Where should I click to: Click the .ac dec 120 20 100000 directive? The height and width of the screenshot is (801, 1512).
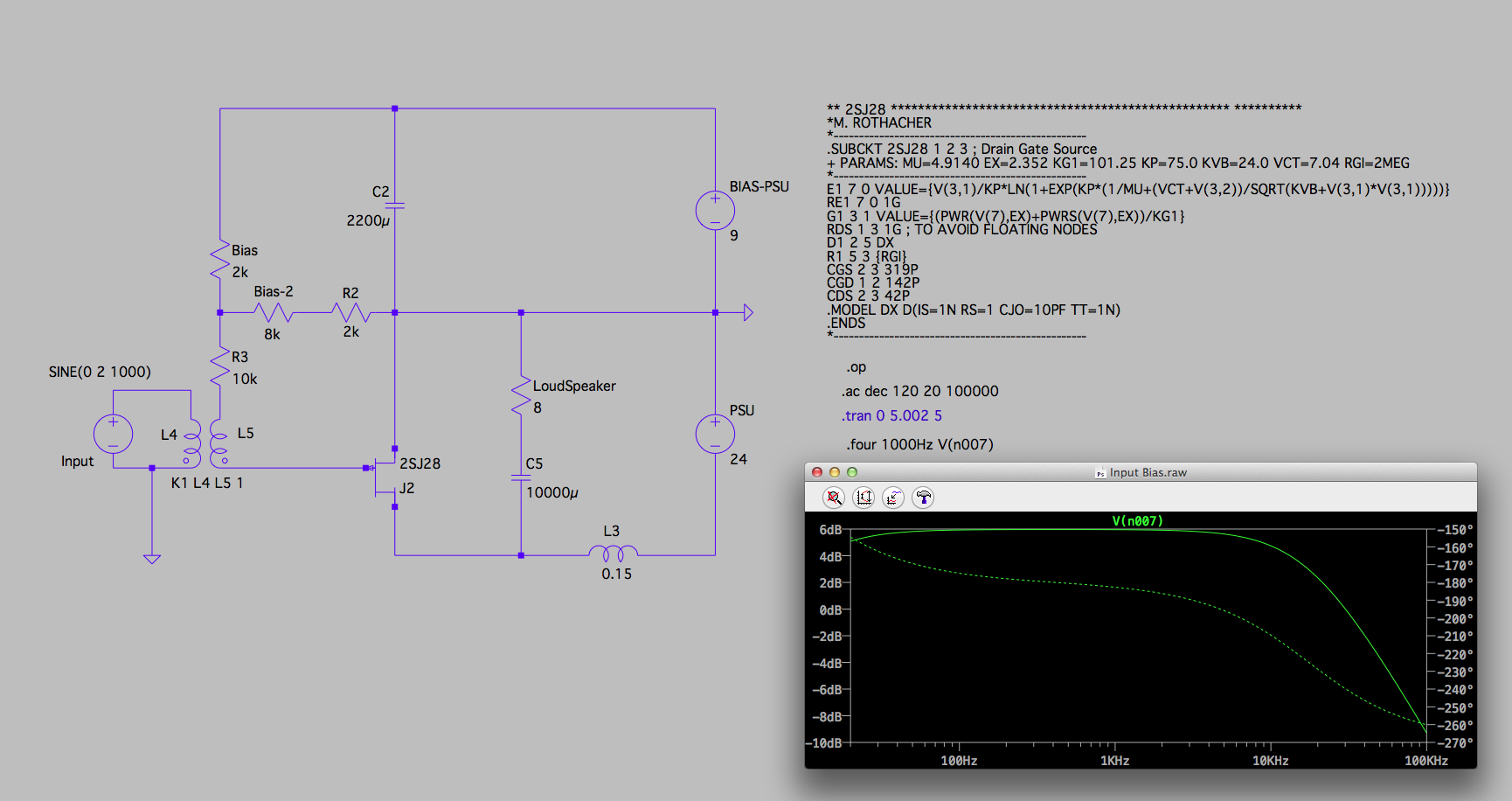pyautogui.click(x=919, y=392)
